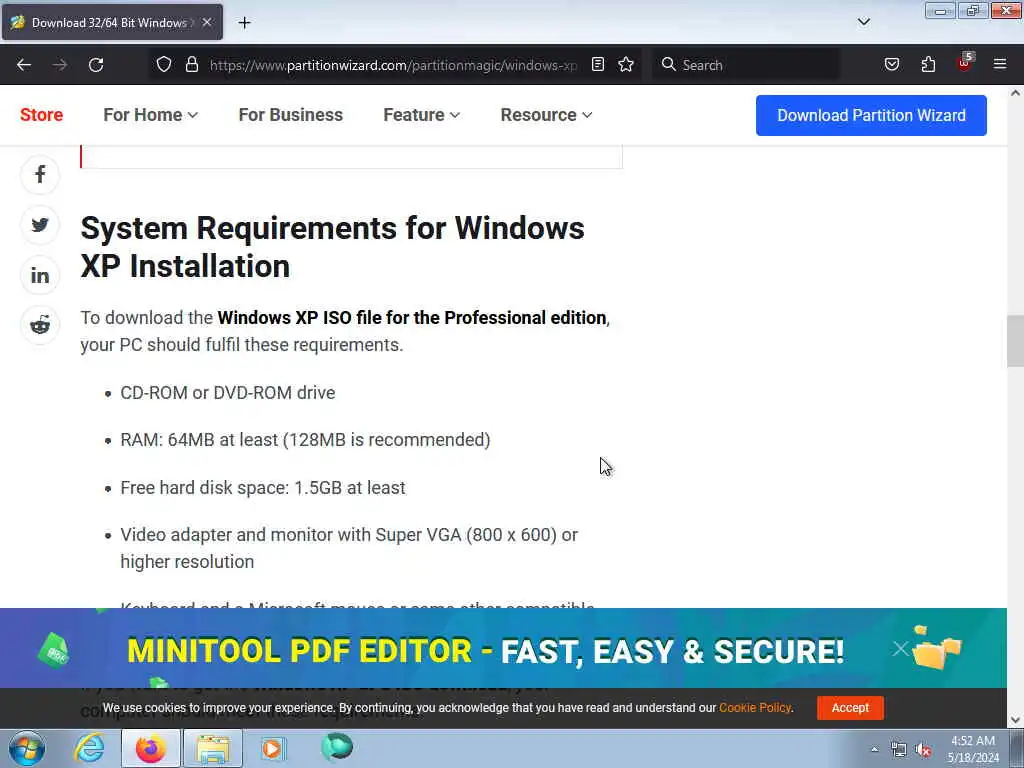Click scrollbar down arrow
This screenshot has height=768, width=1024.
(x=1015, y=720)
